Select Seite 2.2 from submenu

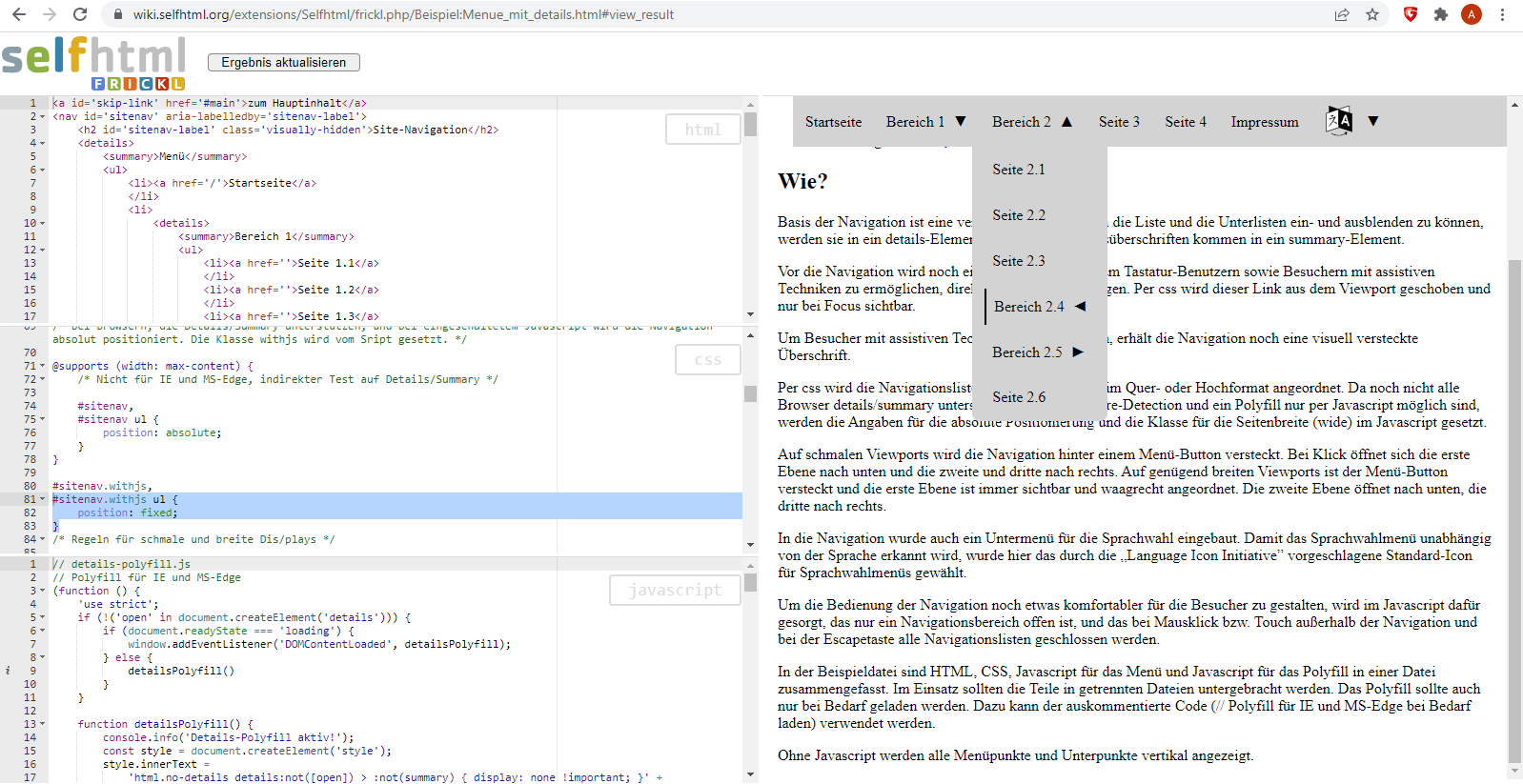click(1019, 215)
